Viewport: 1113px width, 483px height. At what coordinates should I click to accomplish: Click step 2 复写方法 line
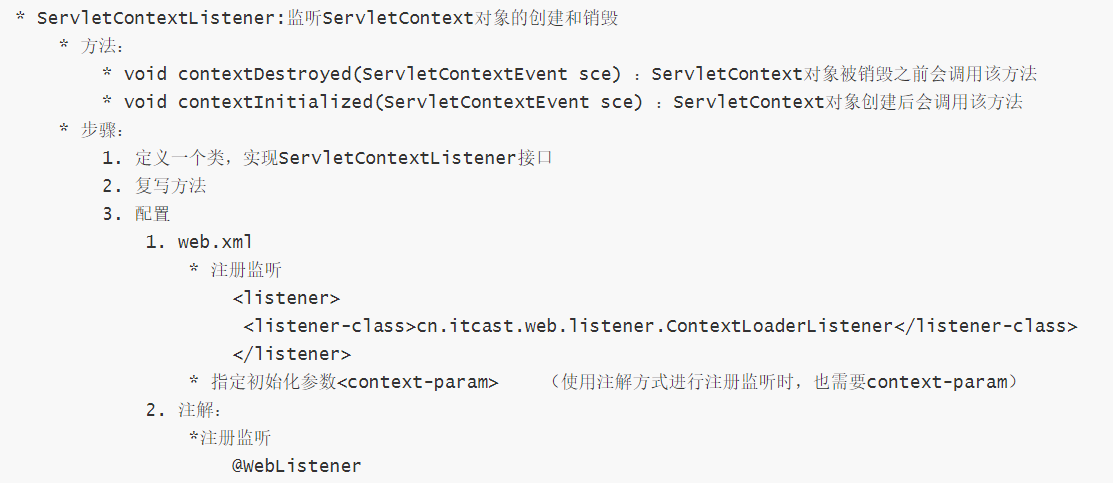click(155, 186)
